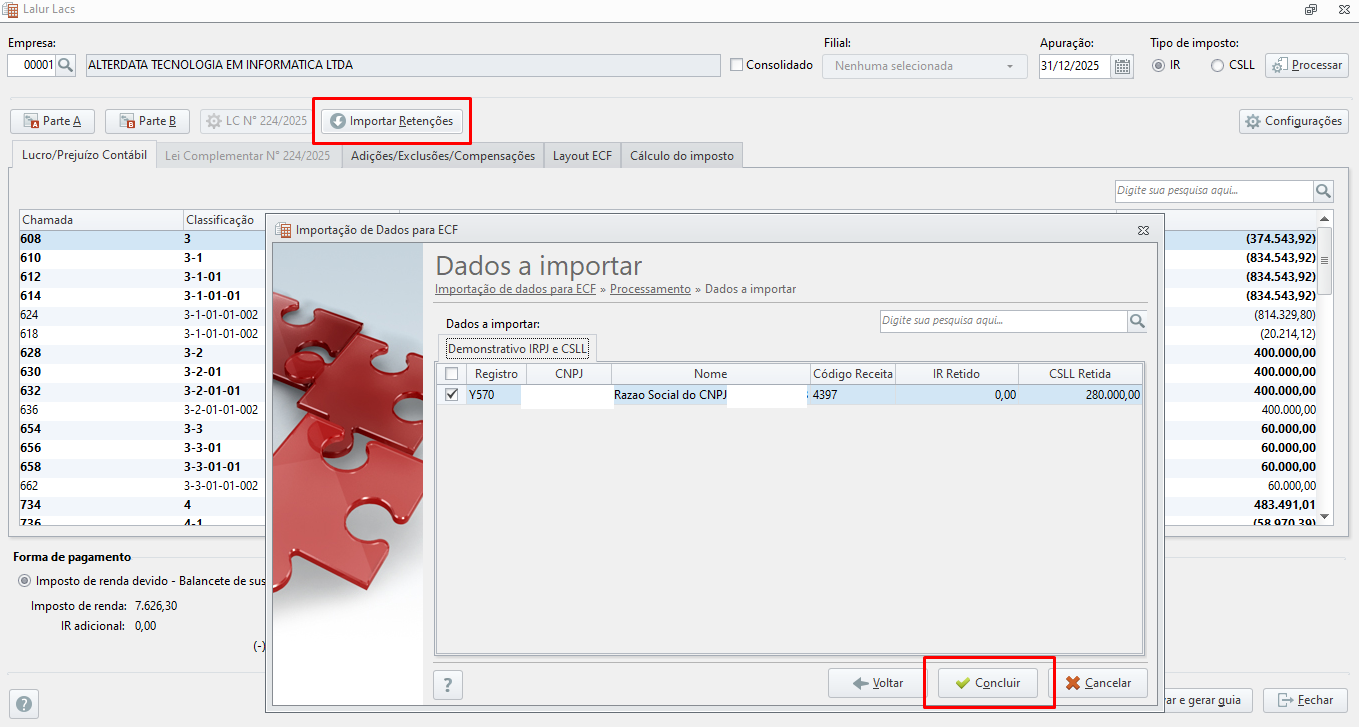Uncheck the Y570 record row checkbox

point(451,395)
